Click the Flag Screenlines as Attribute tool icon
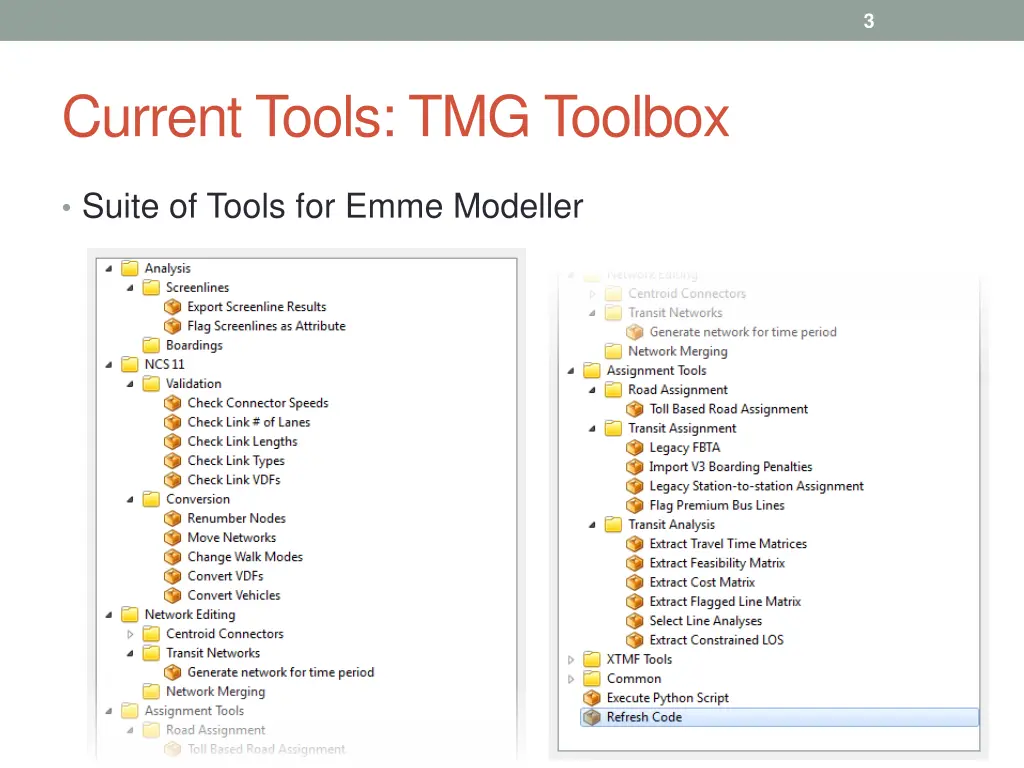The height and width of the screenshot is (768, 1024). 172,325
